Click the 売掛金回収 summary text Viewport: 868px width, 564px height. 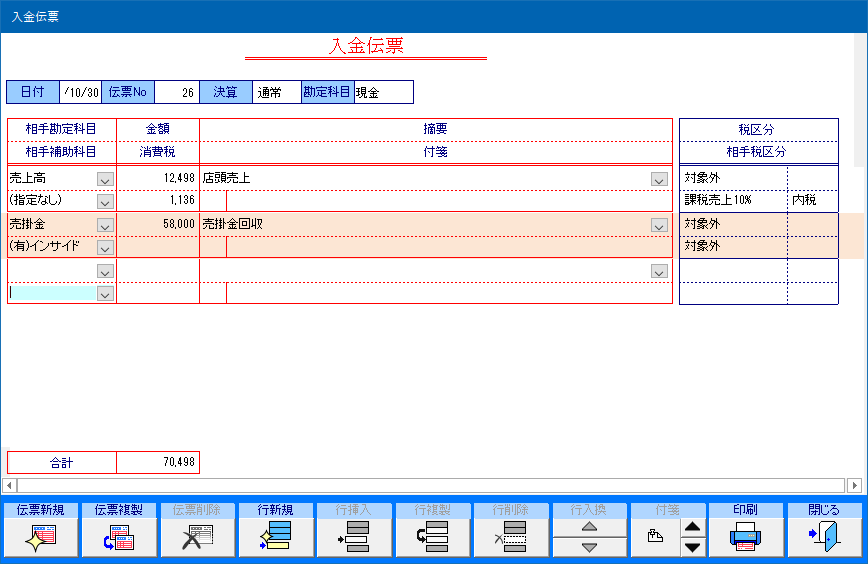[232, 224]
